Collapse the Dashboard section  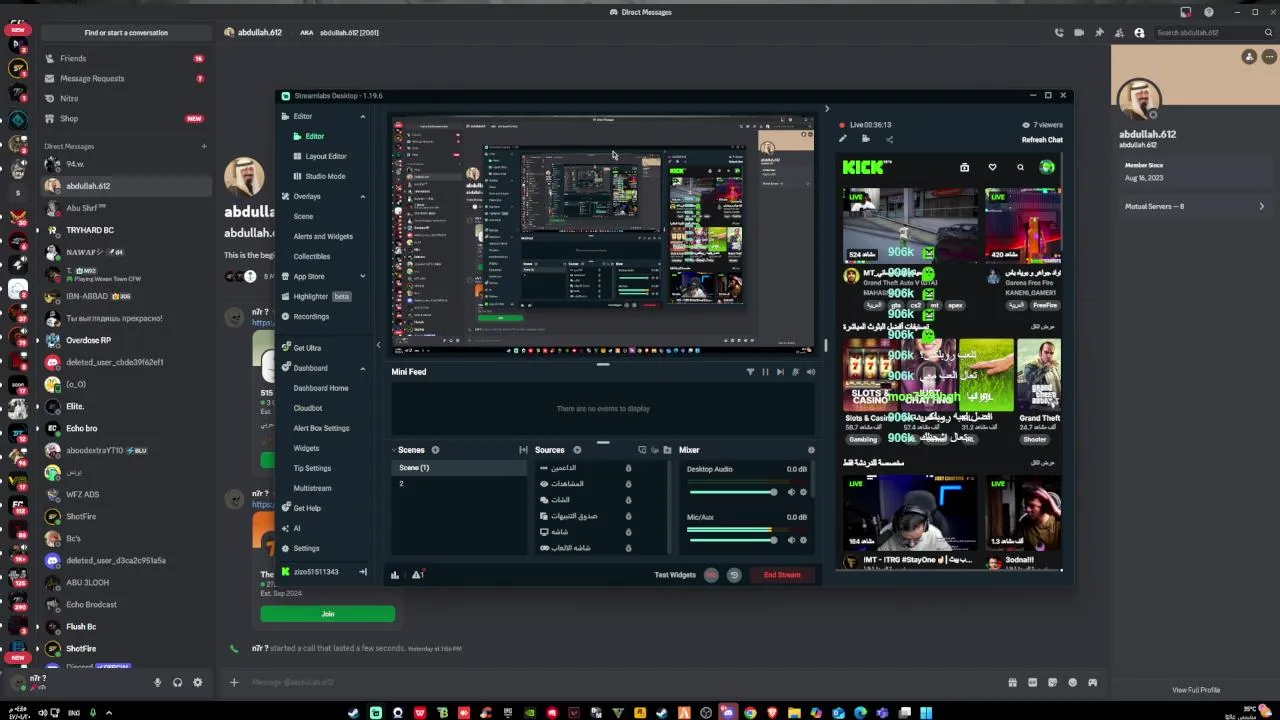point(363,368)
